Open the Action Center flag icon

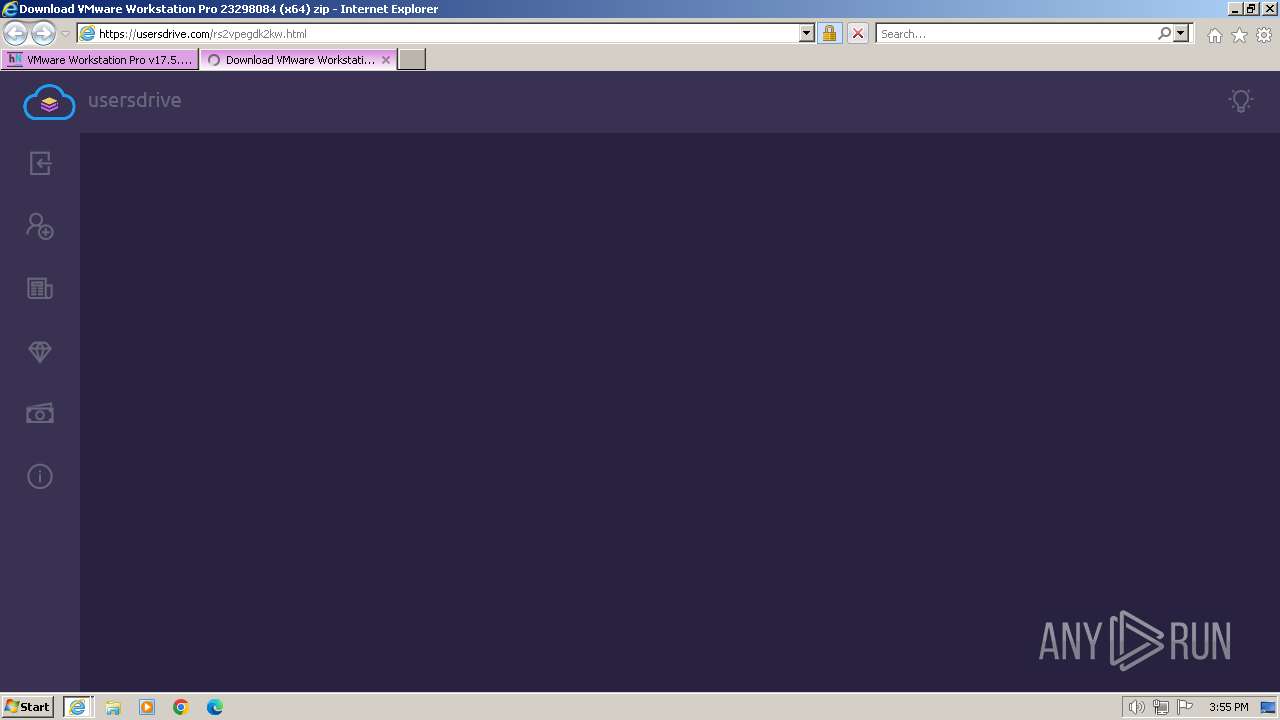[1185, 707]
